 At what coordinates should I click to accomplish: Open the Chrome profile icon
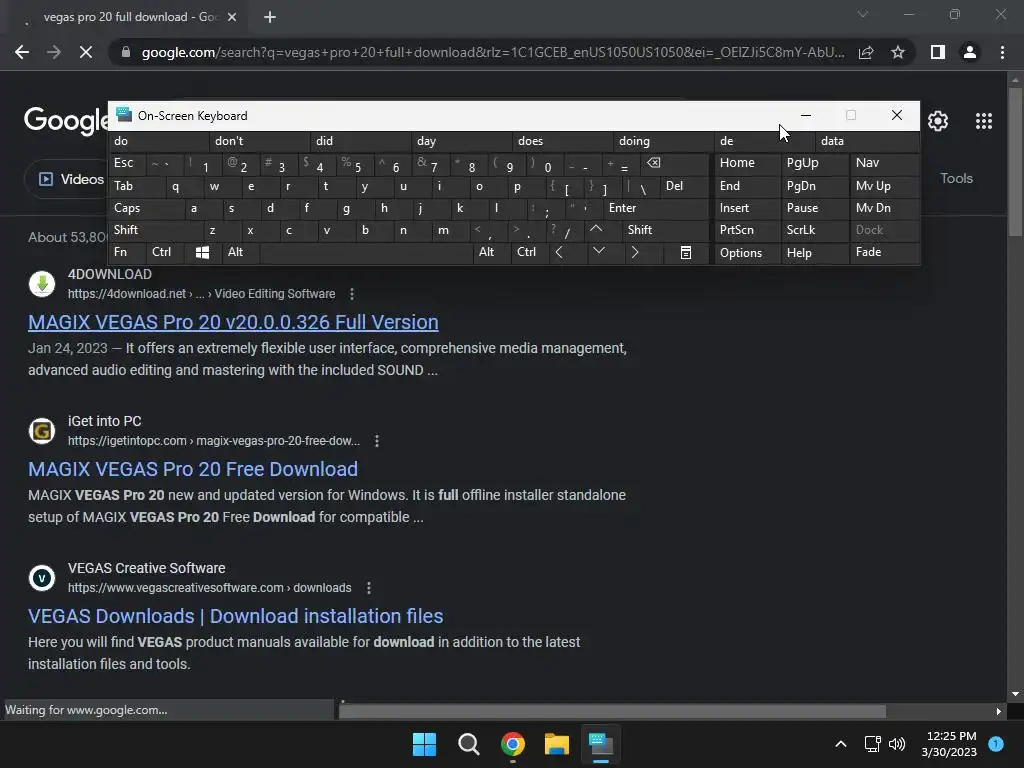pos(970,52)
